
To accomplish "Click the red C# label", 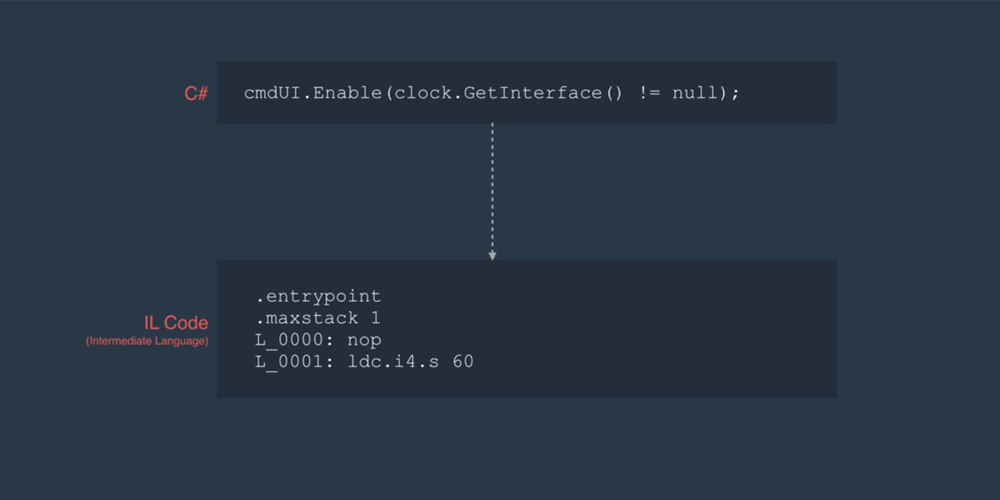I will coord(196,94).
